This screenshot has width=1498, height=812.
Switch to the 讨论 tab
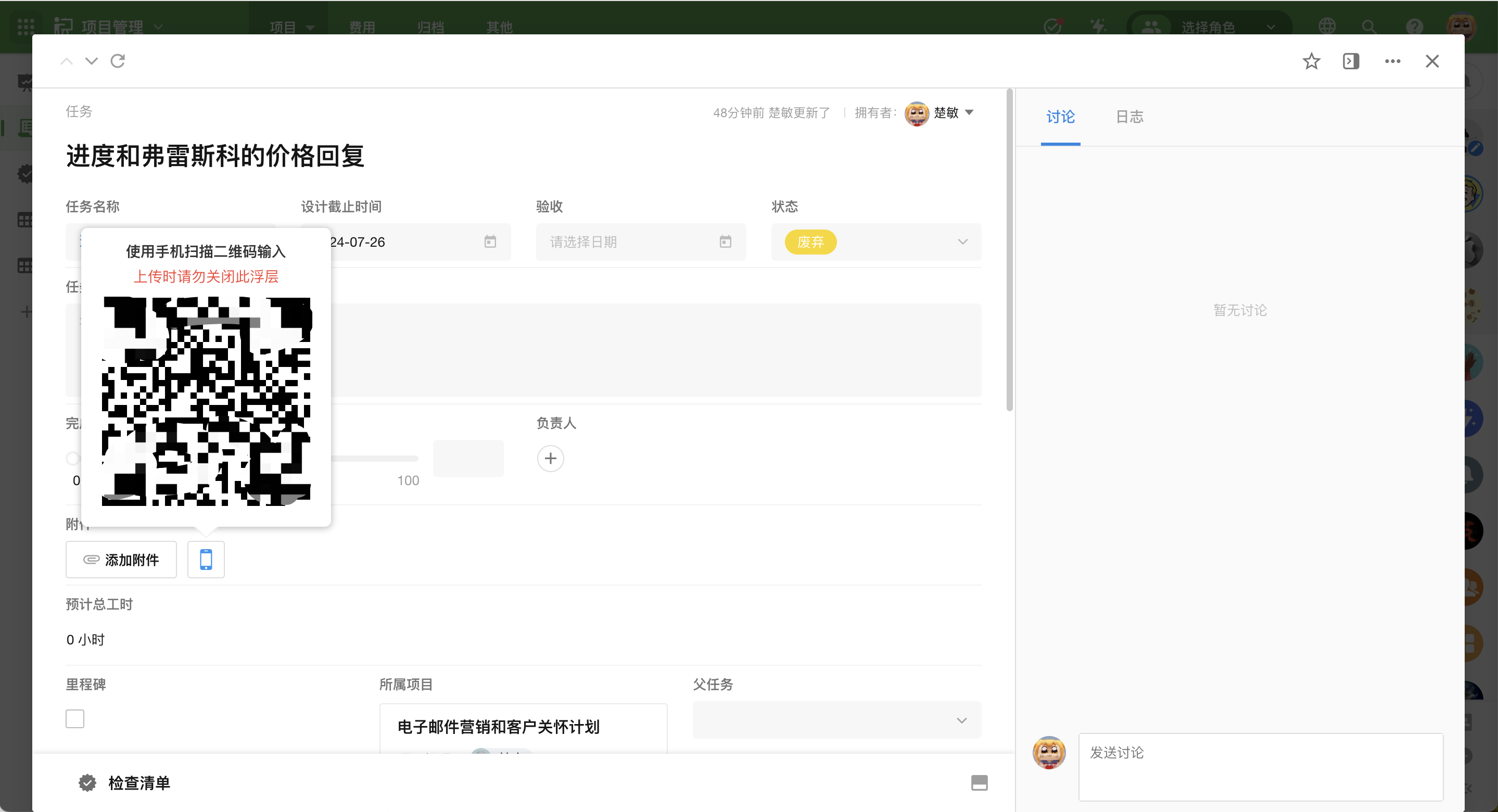tap(1061, 117)
